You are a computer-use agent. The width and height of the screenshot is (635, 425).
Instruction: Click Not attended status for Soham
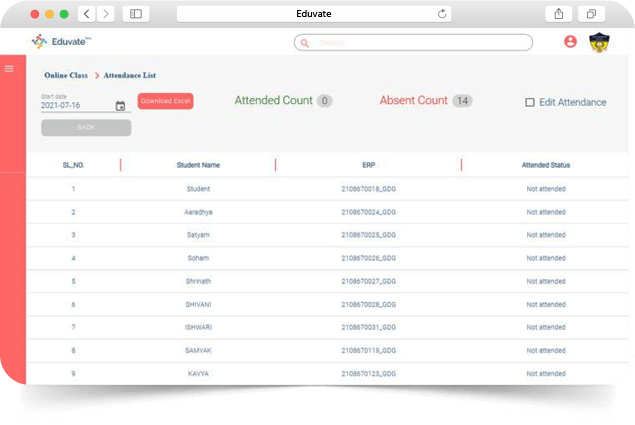click(546, 258)
